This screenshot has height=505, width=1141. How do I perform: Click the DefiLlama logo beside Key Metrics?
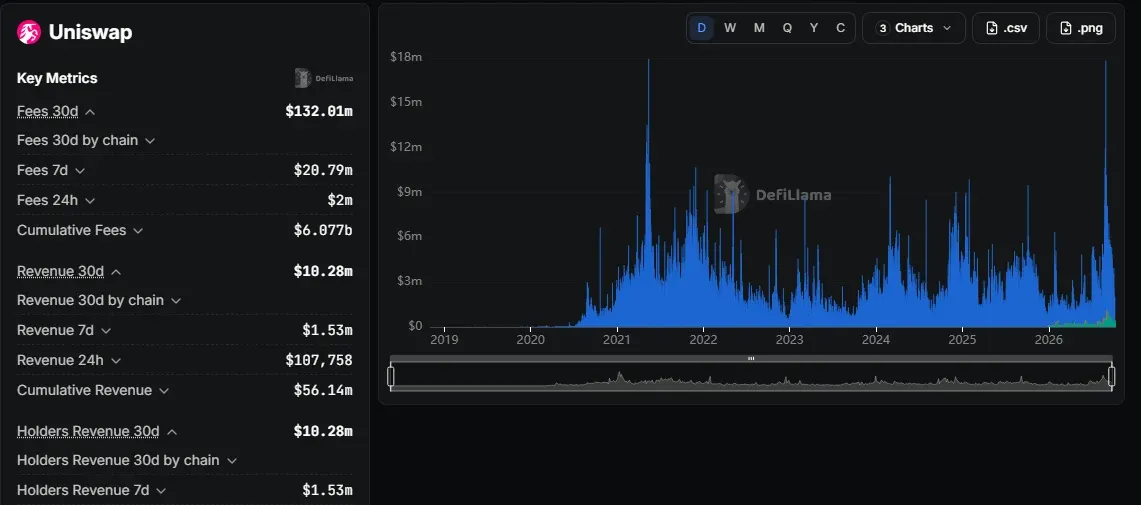(324, 78)
